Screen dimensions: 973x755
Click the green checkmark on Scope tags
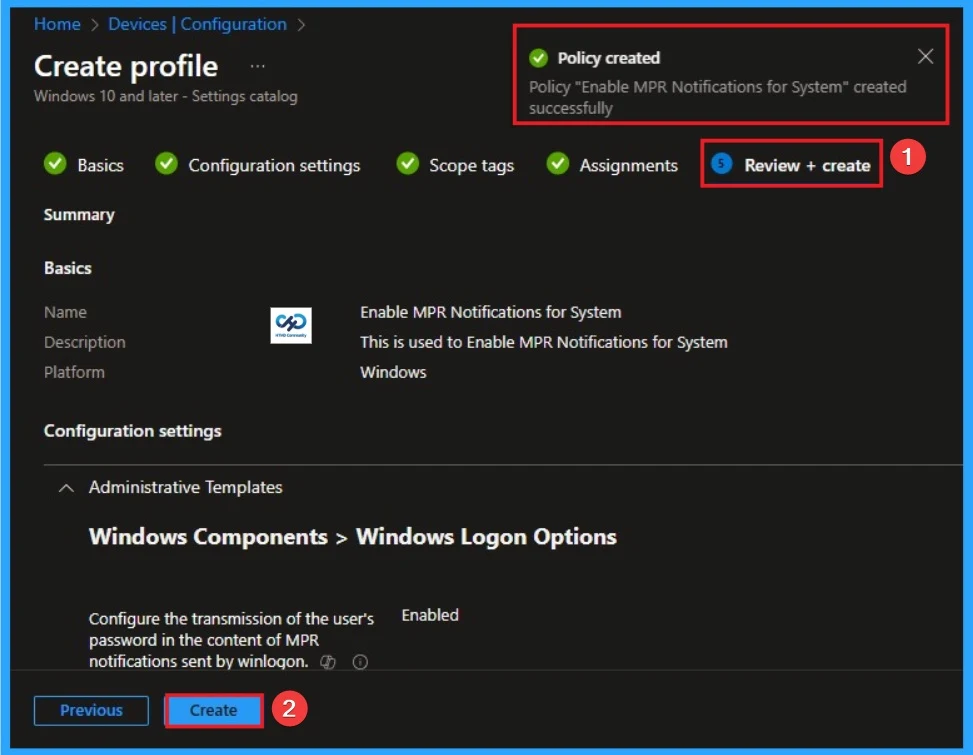click(410, 165)
